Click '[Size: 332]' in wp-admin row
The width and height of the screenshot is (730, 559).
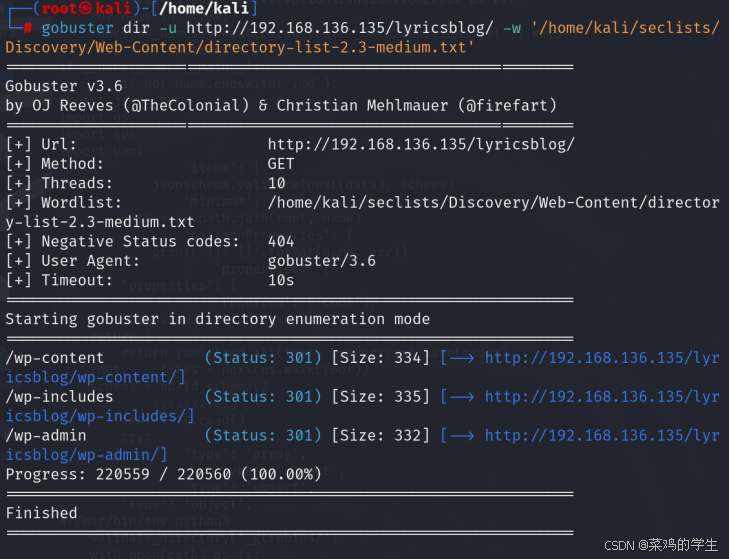click(x=380, y=436)
